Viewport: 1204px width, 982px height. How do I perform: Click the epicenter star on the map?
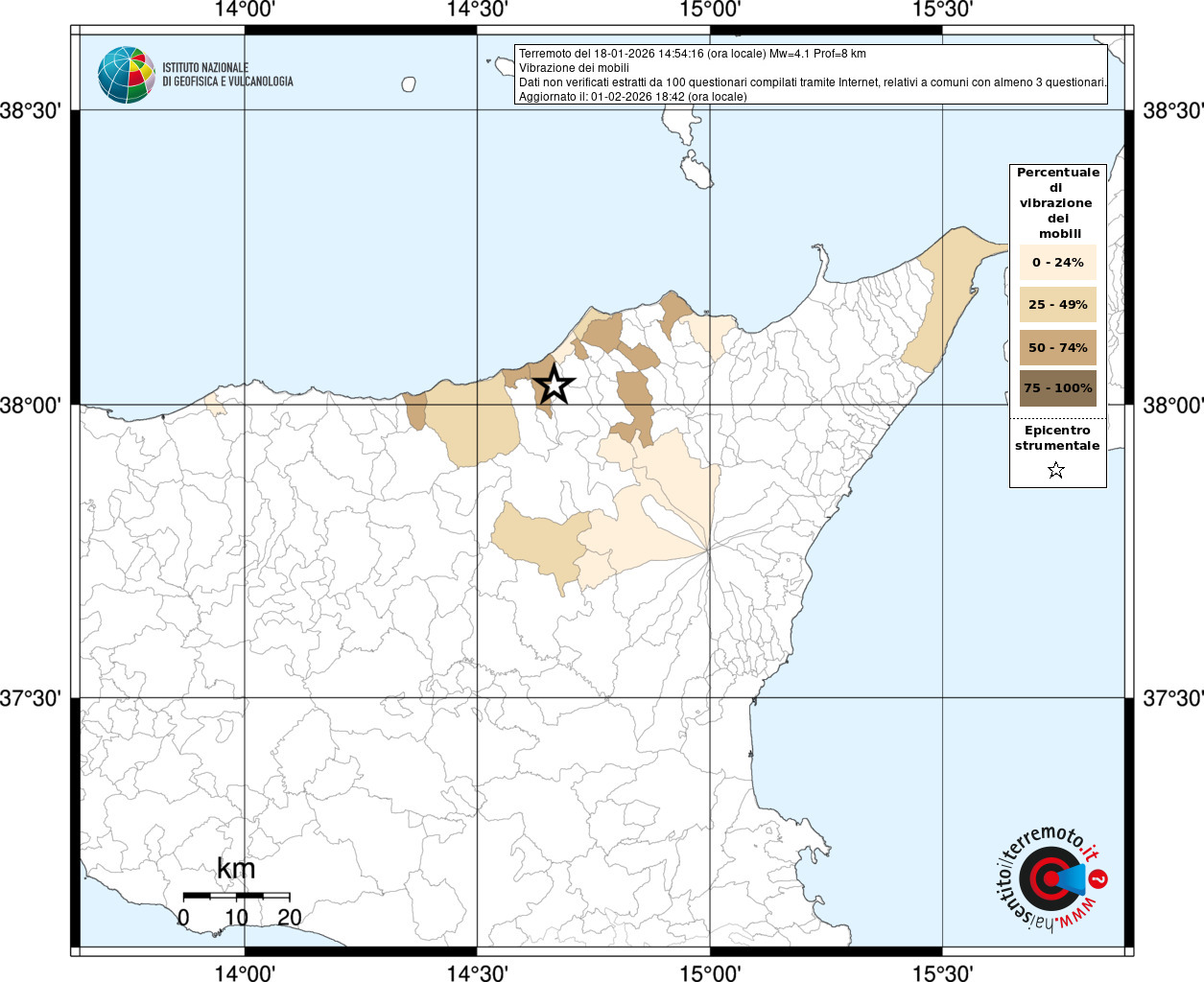point(554,385)
